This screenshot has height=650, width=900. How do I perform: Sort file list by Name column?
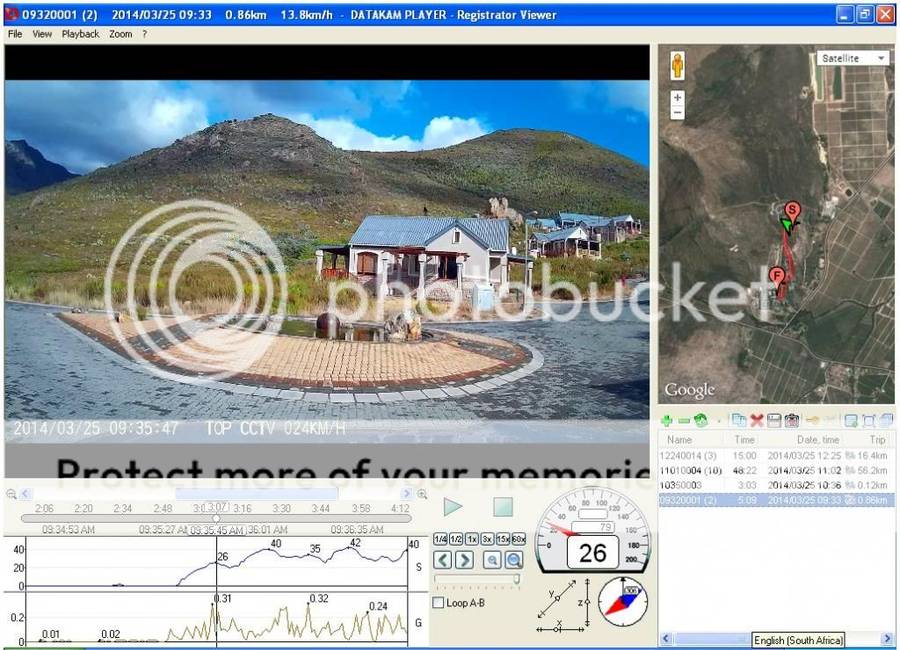tap(679, 440)
